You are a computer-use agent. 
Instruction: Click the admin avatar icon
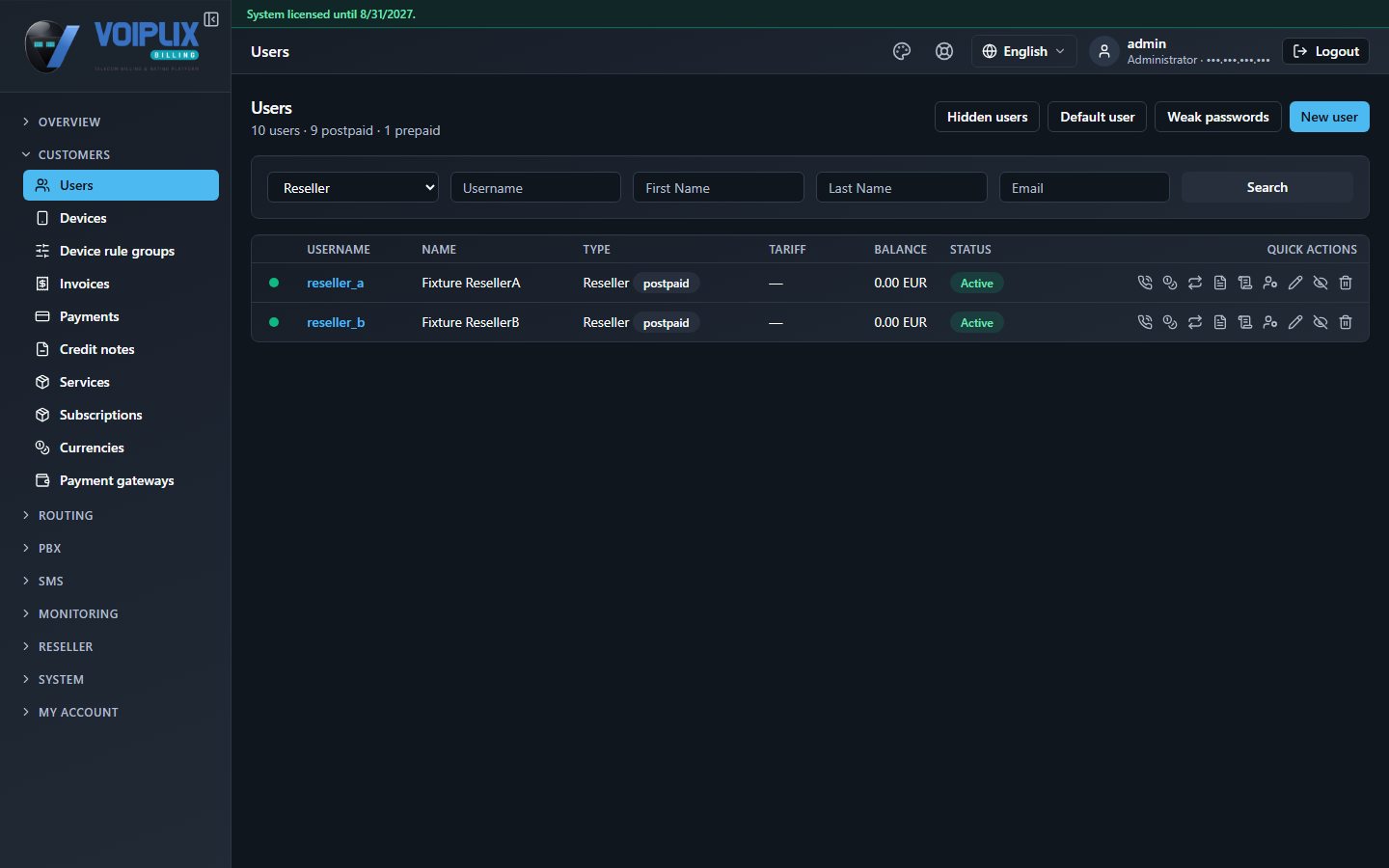pyautogui.click(x=1104, y=51)
